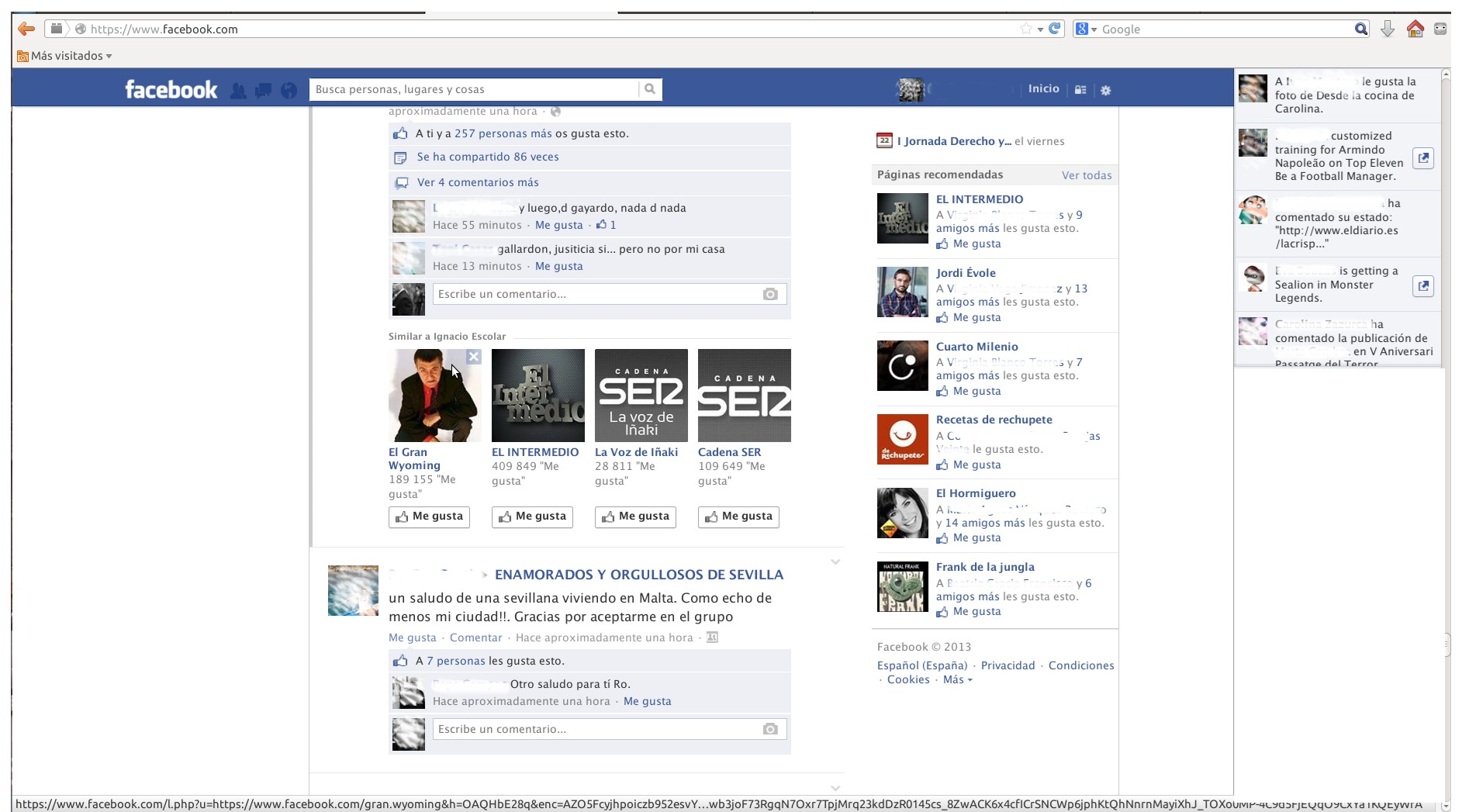Attach photo to first comment box
Screen dimensions: 1462x812
pos(770,294)
